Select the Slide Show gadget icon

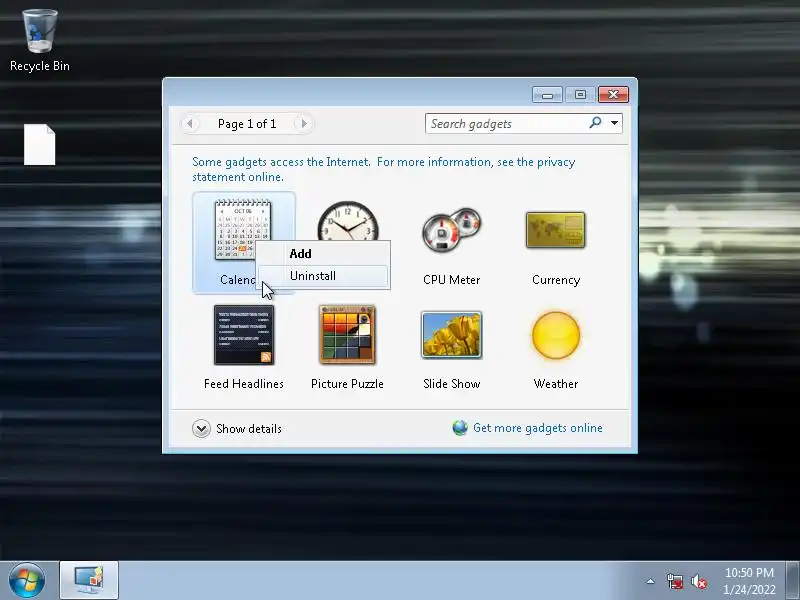[452, 335]
